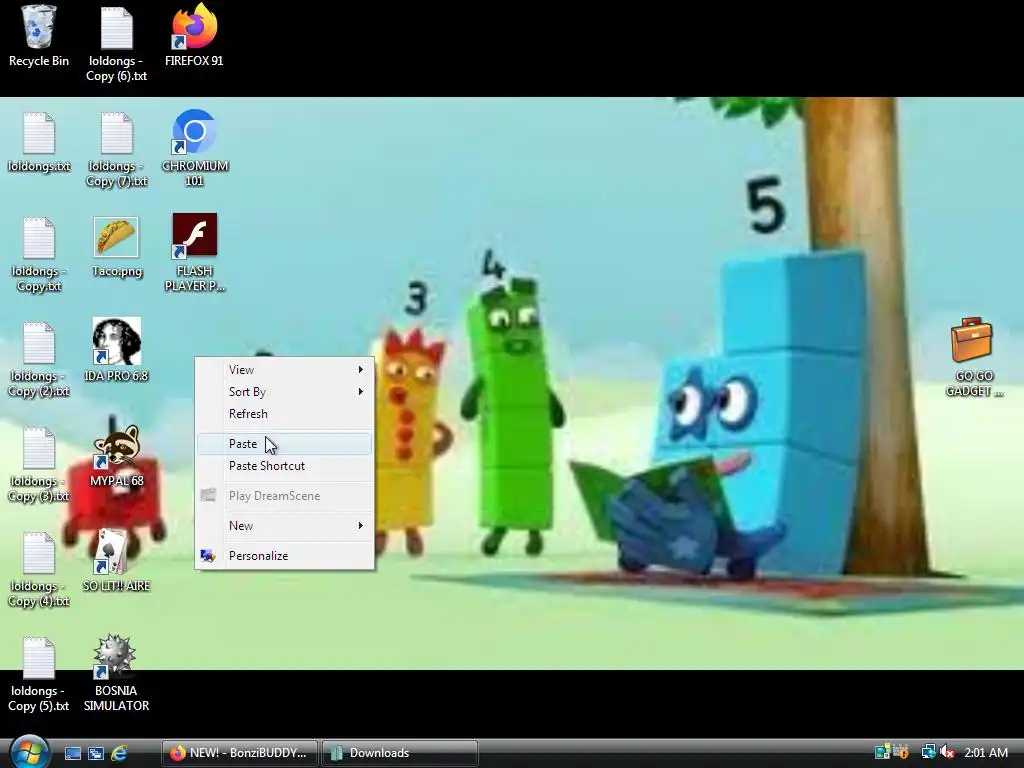This screenshot has width=1024, height=768.
Task: Select the Recycle Bin desktop icon
Action: [x=39, y=36]
